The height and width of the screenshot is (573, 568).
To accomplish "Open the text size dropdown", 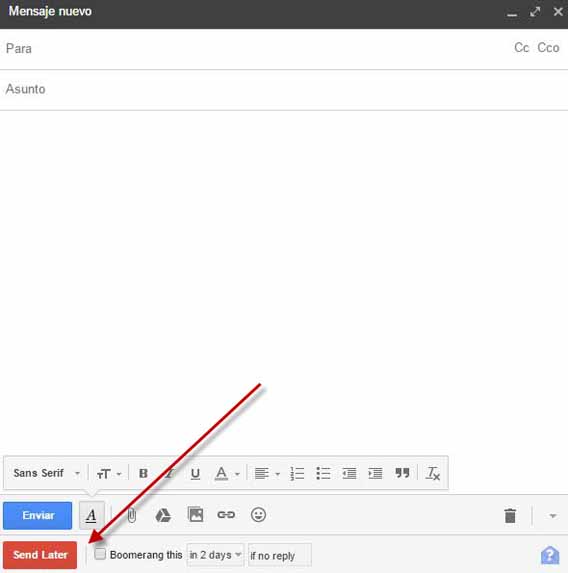I will click(x=109, y=474).
